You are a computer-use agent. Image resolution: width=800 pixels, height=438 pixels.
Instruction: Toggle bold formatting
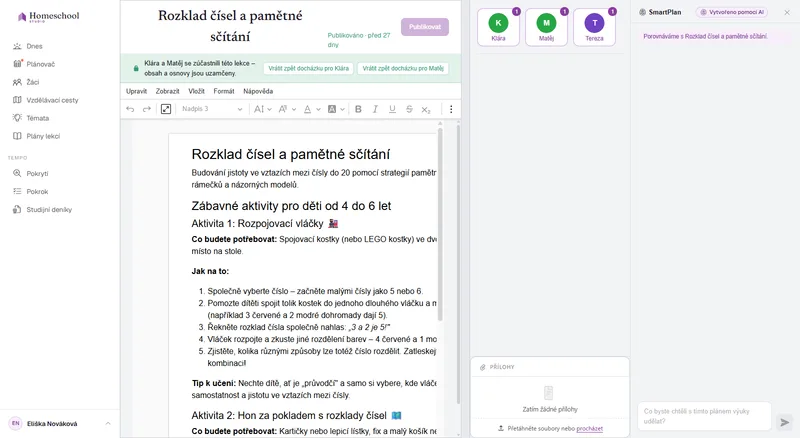(358, 109)
